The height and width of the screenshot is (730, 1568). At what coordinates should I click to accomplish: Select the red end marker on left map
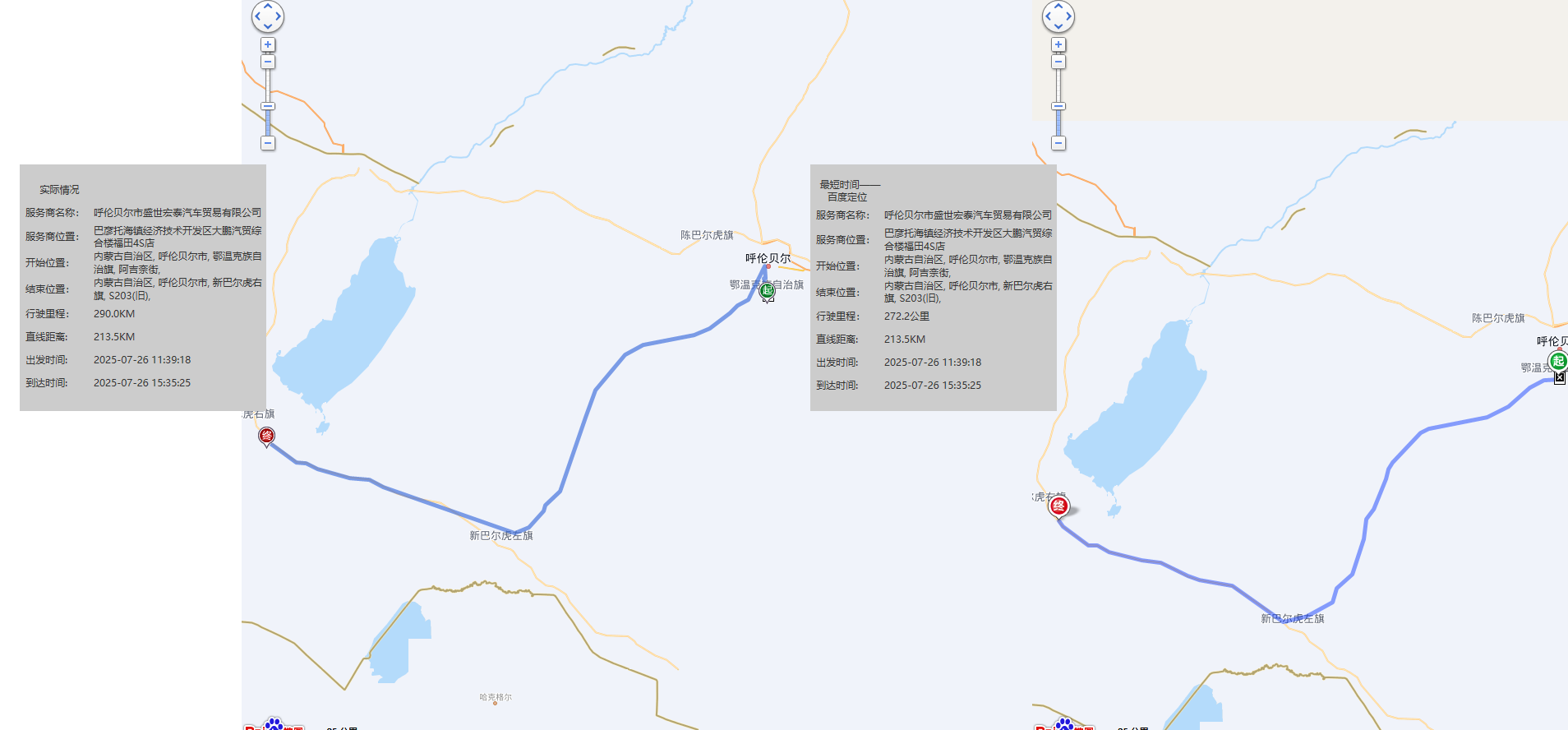(x=266, y=435)
